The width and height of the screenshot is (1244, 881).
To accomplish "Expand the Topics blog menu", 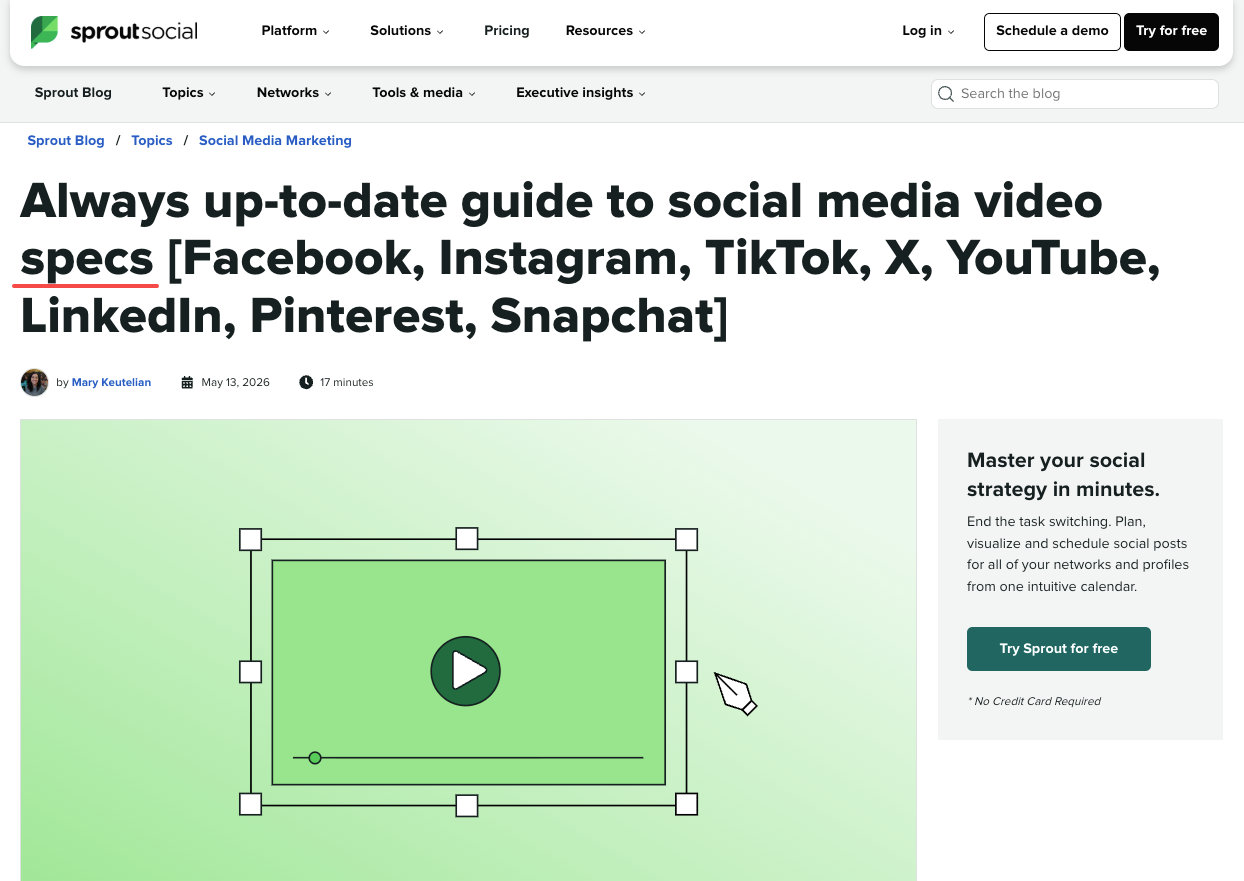I will [189, 93].
